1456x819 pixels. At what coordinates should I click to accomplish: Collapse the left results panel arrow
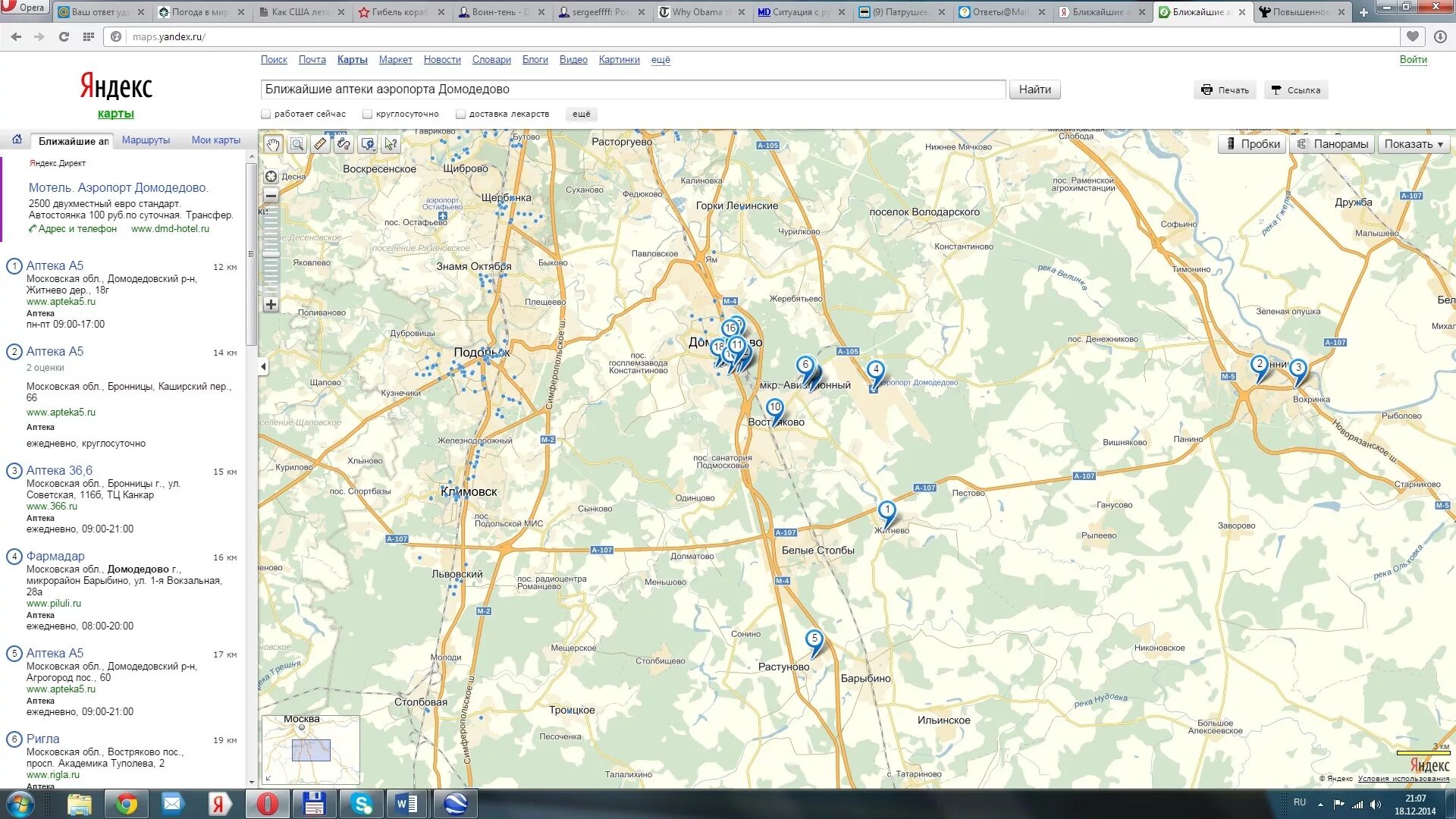click(x=263, y=367)
